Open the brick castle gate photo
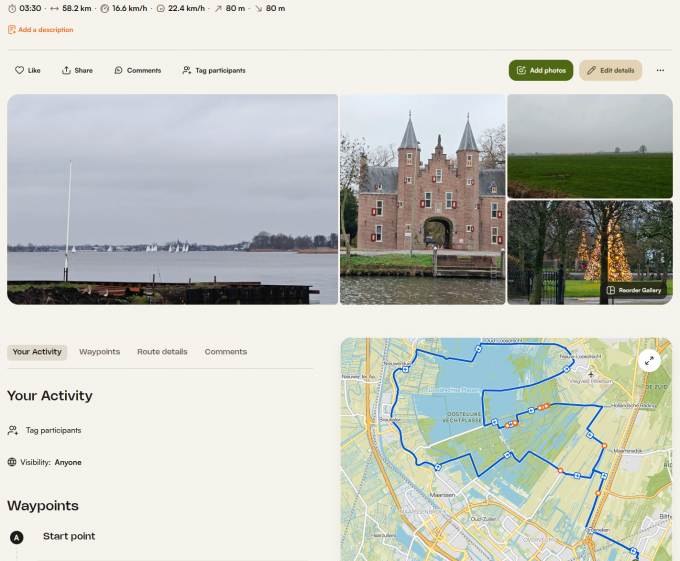 point(422,199)
